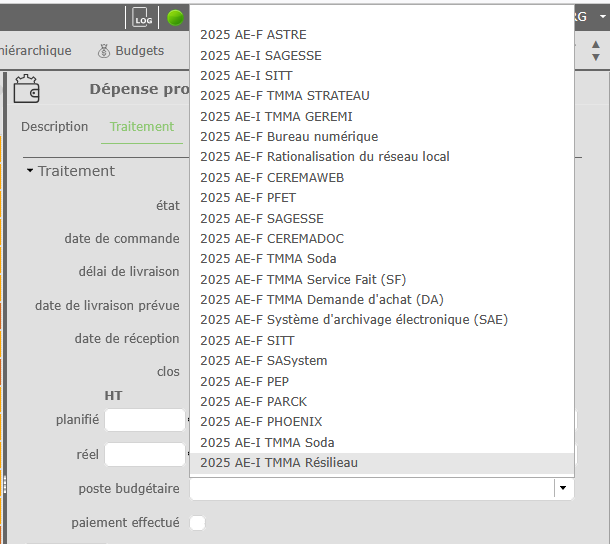Viewport: 610px width, 544px height.
Task: Select 2025 AE-F SAGESSE option
Action: click(x=382, y=218)
